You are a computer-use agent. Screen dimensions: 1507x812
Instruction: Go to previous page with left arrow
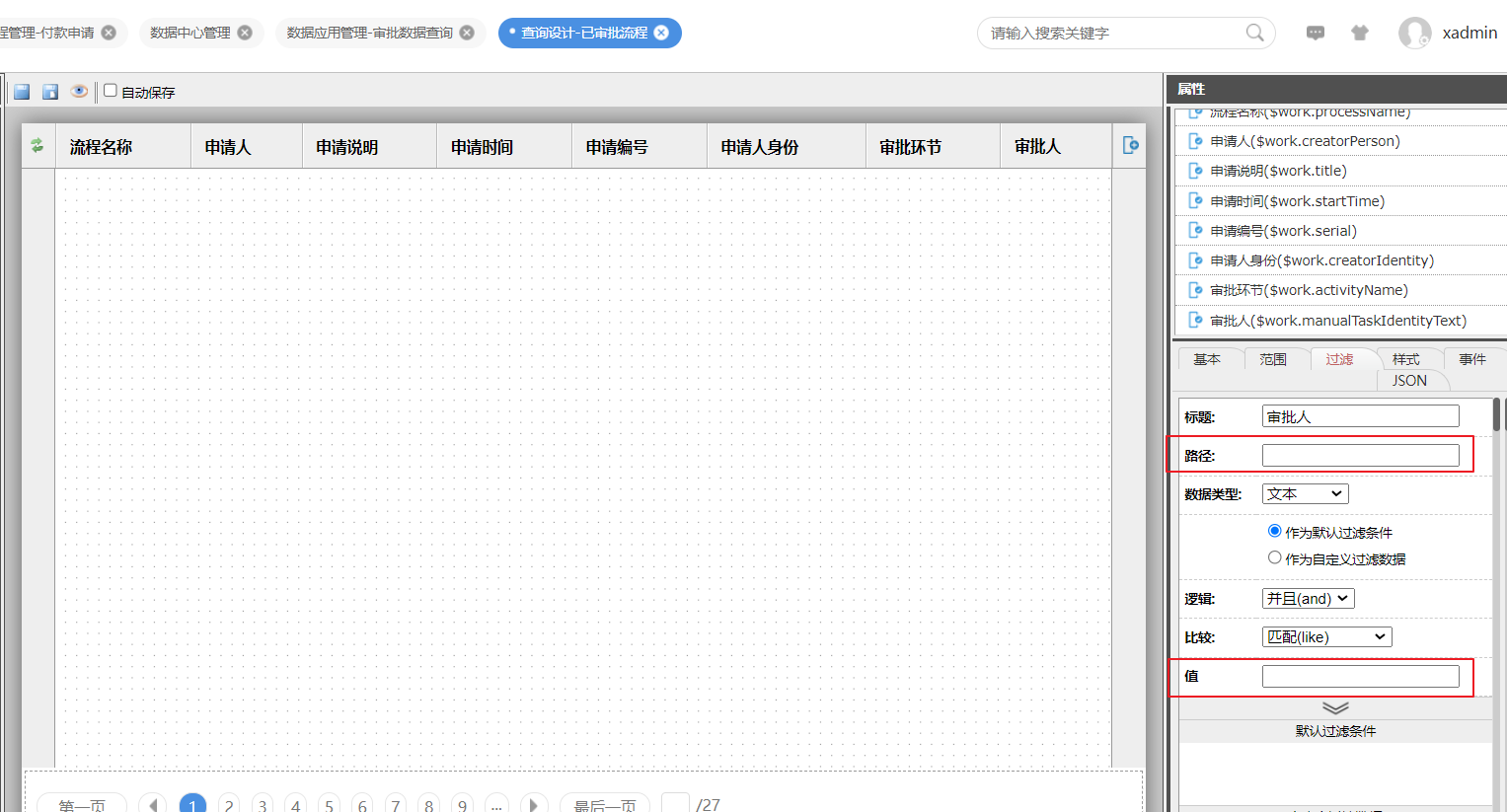tap(153, 805)
